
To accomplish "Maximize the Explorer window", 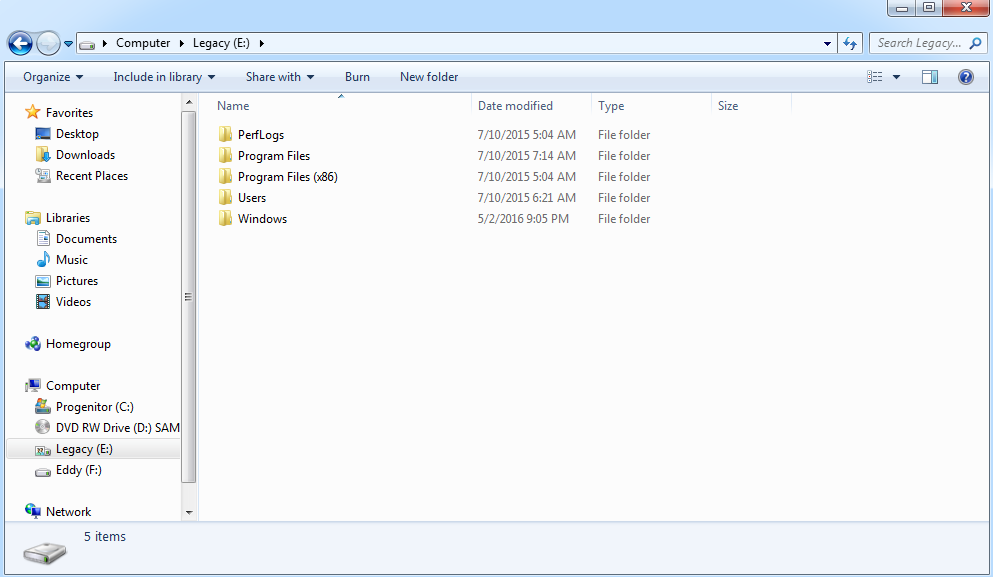I will tap(929, 8).
